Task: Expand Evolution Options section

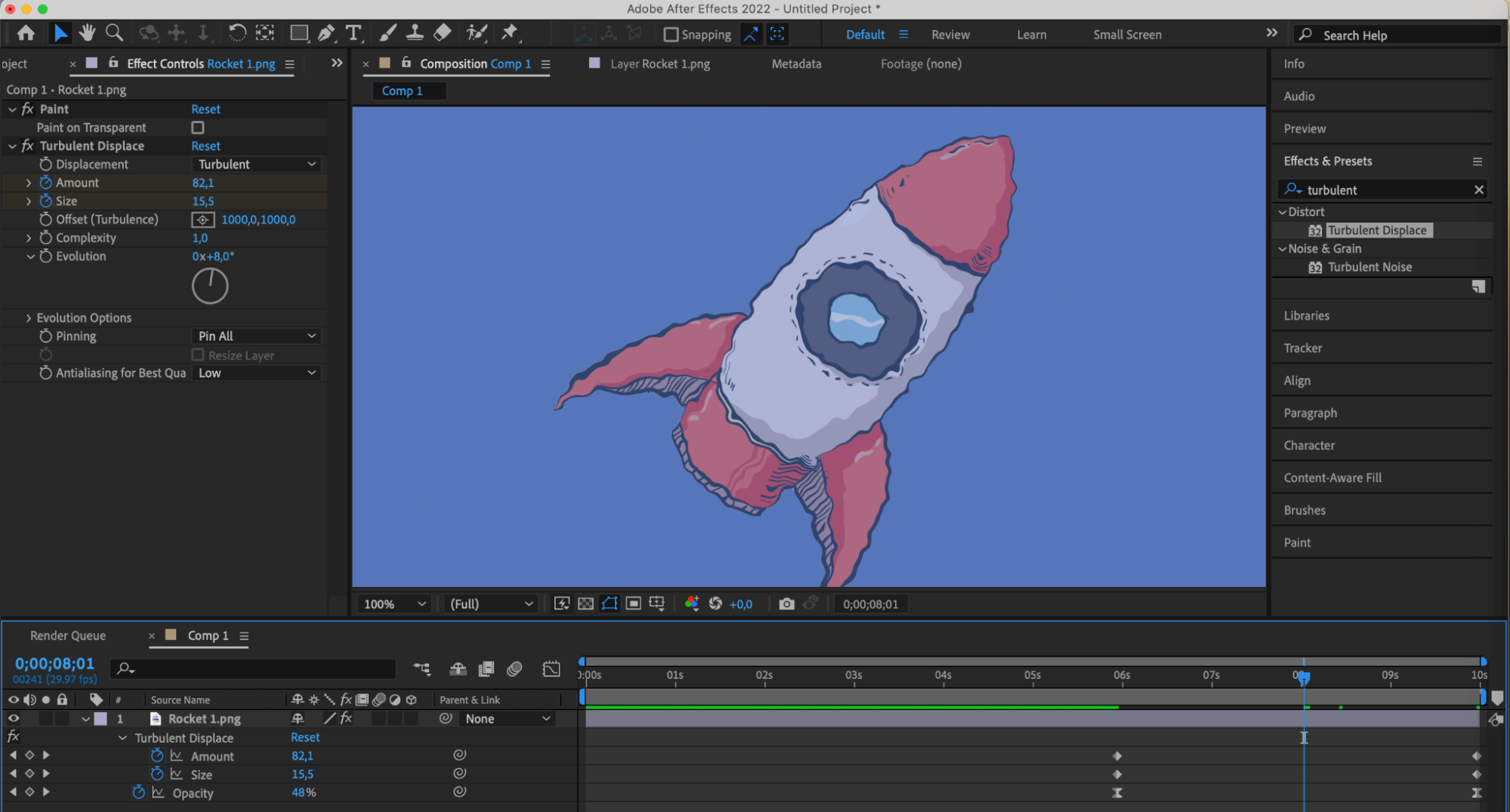Action: [x=29, y=318]
